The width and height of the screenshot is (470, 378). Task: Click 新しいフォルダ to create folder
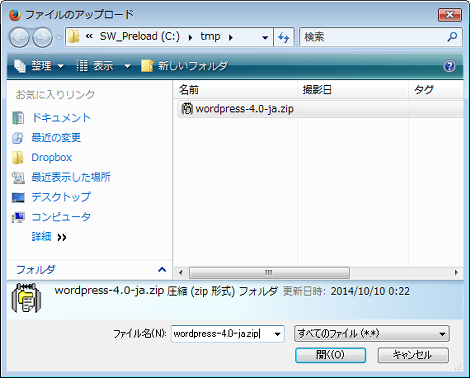click(184, 66)
